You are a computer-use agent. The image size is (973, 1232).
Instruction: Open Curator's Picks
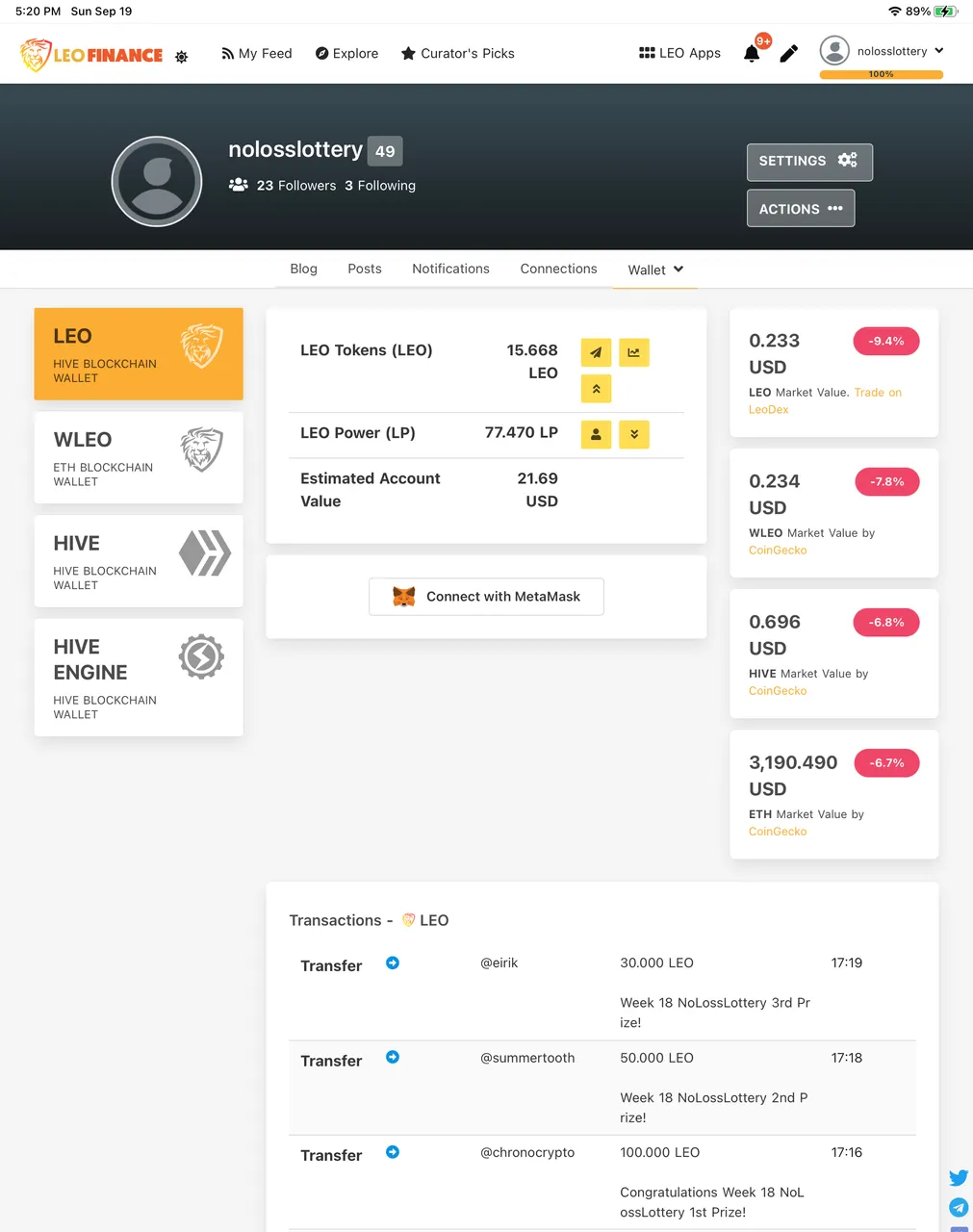click(457, 53)
